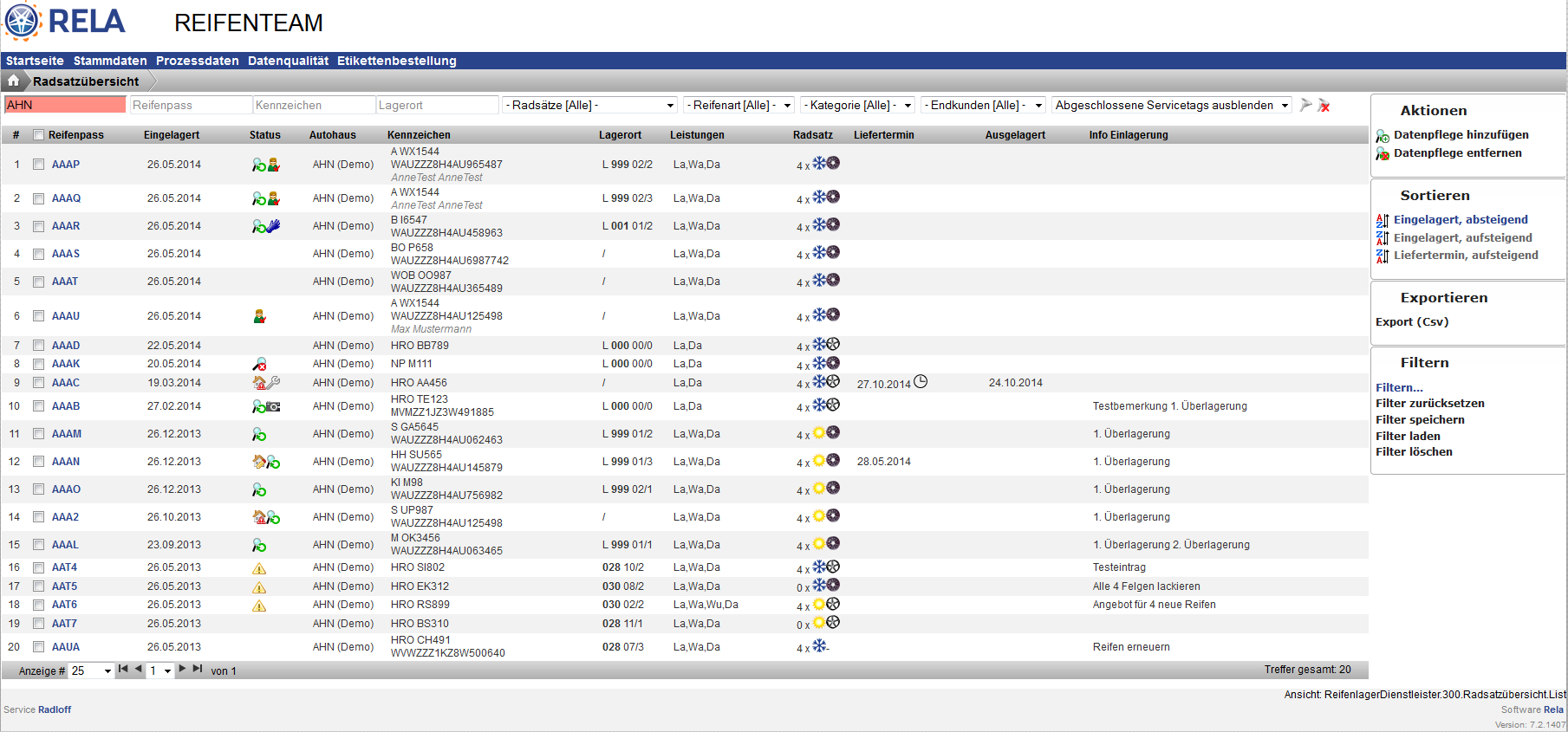The image size is (1568, 732).
Task: Toggle the select-all checkbox in table header
Action: (x=38, y=135)
